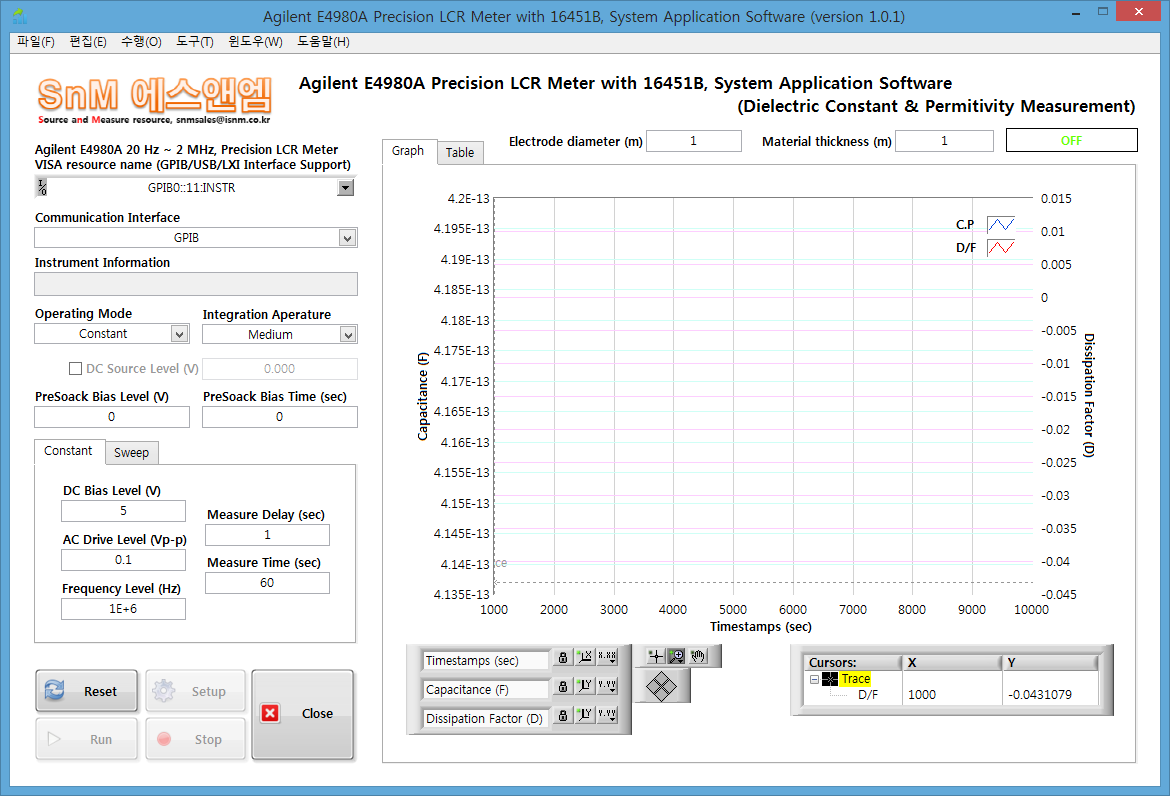Click the DC Bias Level field
The height and width of the screenshot is (796, 1170).
(123, 511)
